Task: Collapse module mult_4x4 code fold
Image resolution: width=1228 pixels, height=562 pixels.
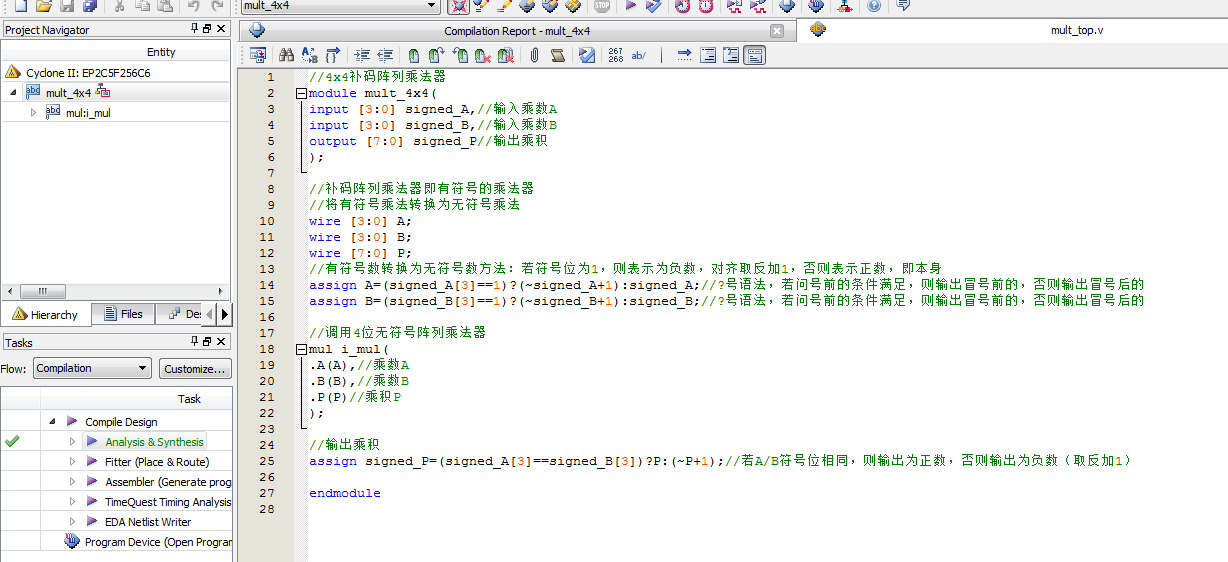Action: click(301, 93)
